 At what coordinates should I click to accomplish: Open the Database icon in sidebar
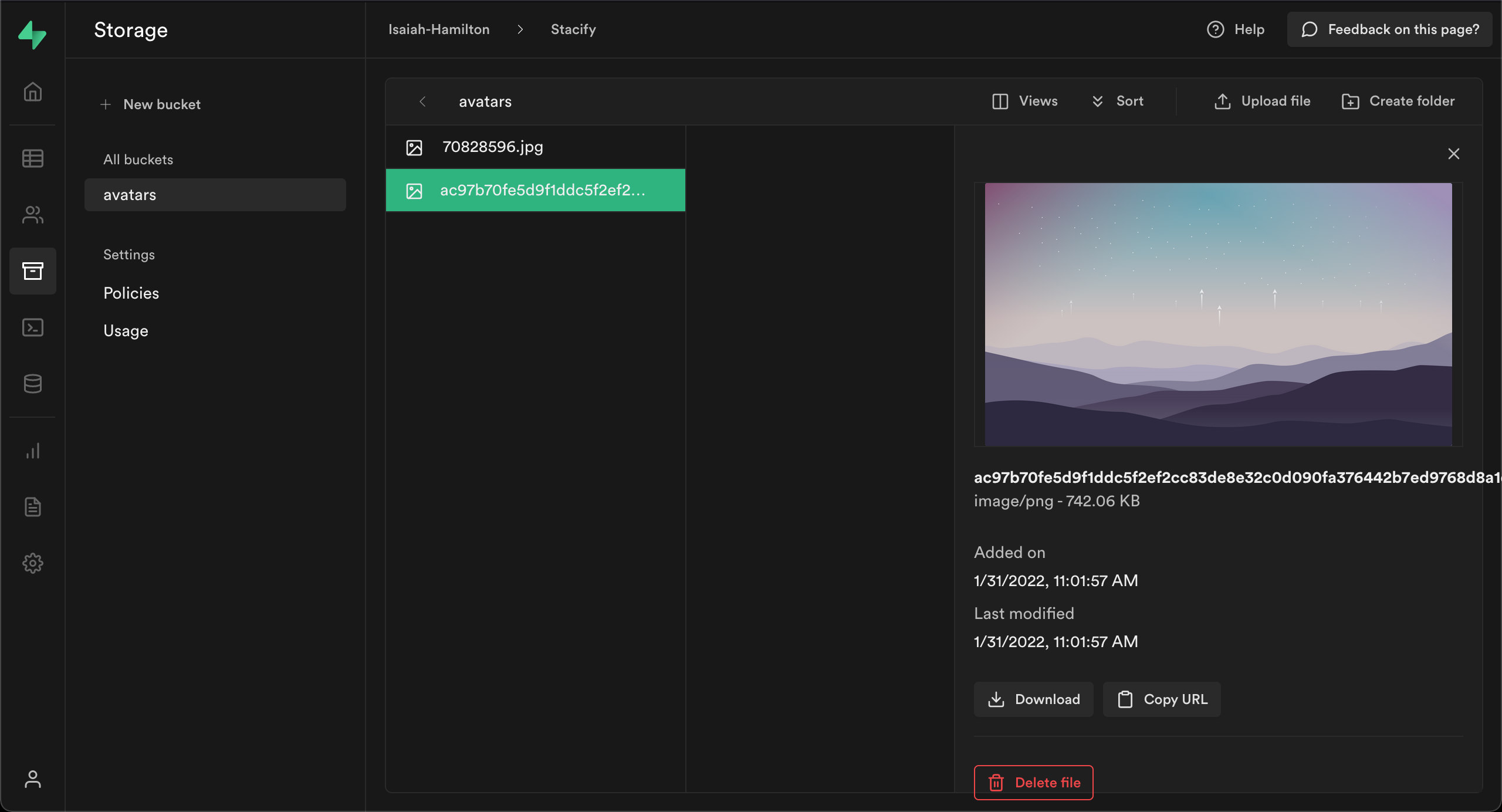[x=33, y=384]
